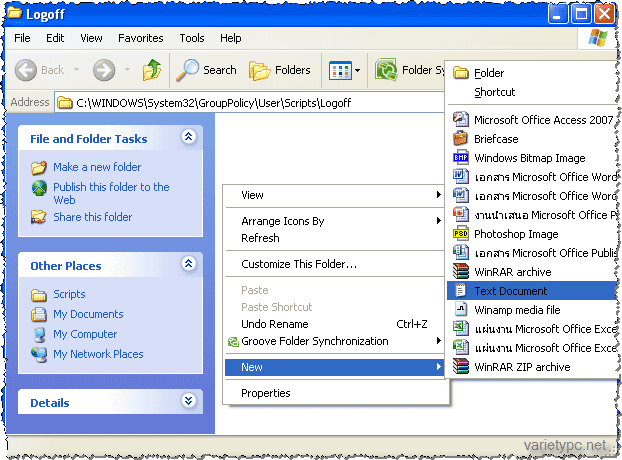Viewport: 622px width, 460px height.
Task: Click the Photoshop Image PSD icon
Action: coord(461,234)
